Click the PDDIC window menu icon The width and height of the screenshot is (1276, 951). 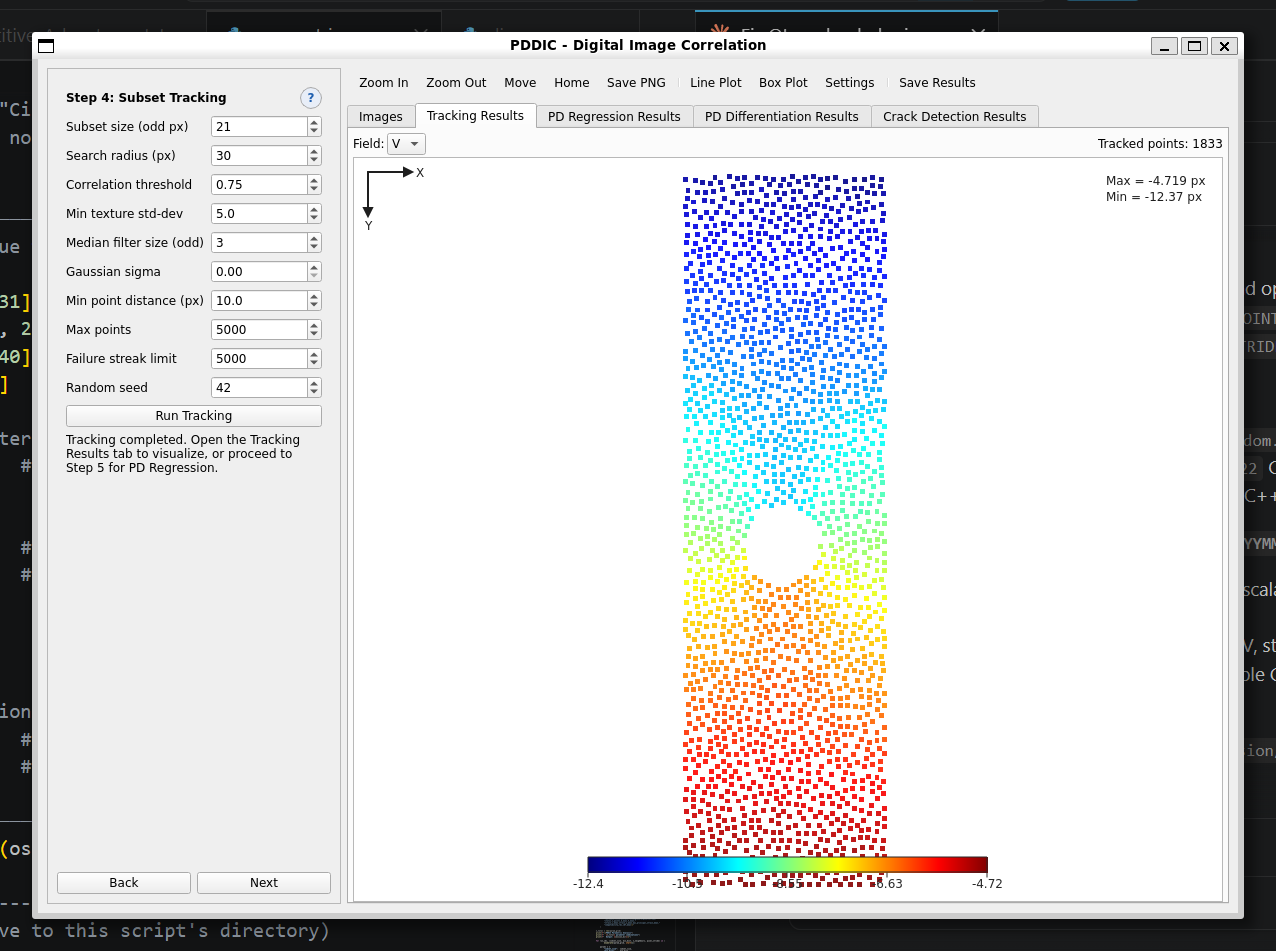(x=46, y=46)
